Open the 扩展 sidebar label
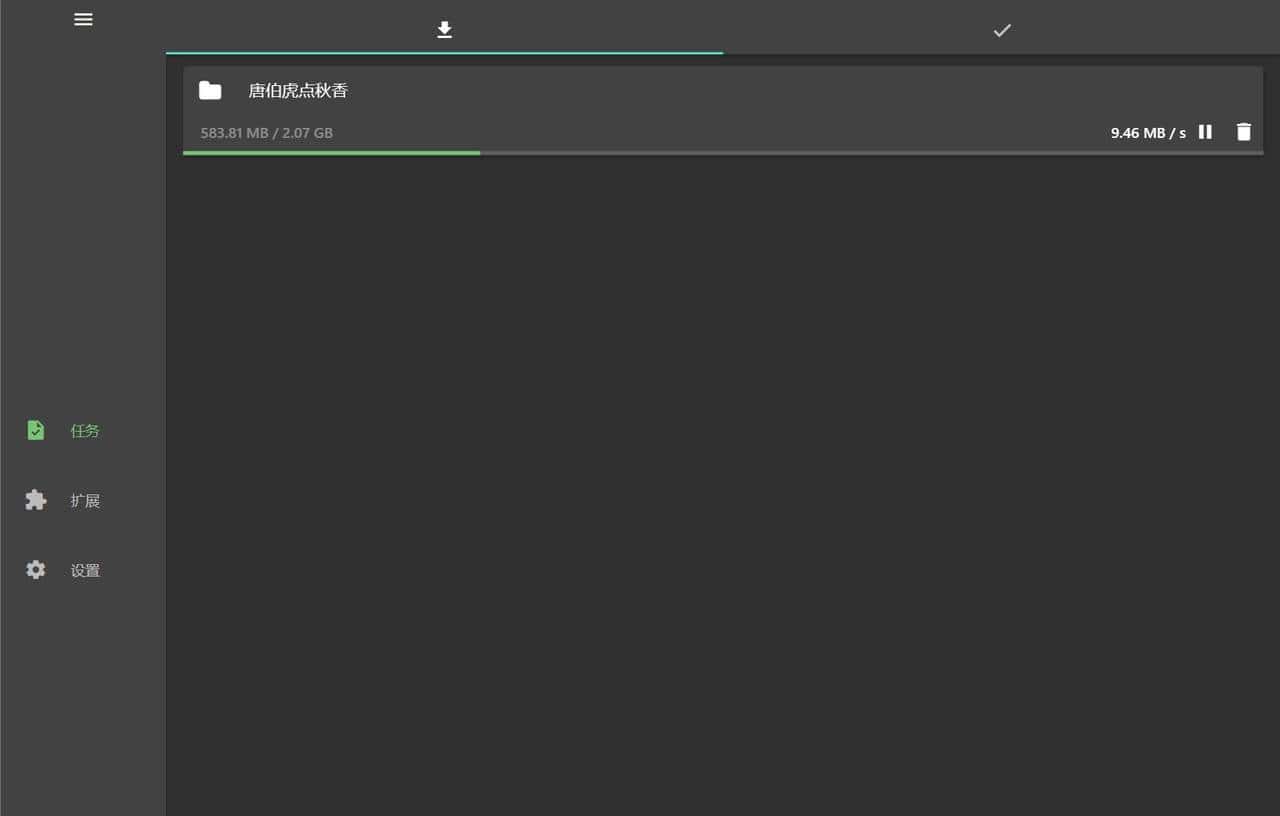This screenshot has width=1280, height=816. (x=85, y=501)
